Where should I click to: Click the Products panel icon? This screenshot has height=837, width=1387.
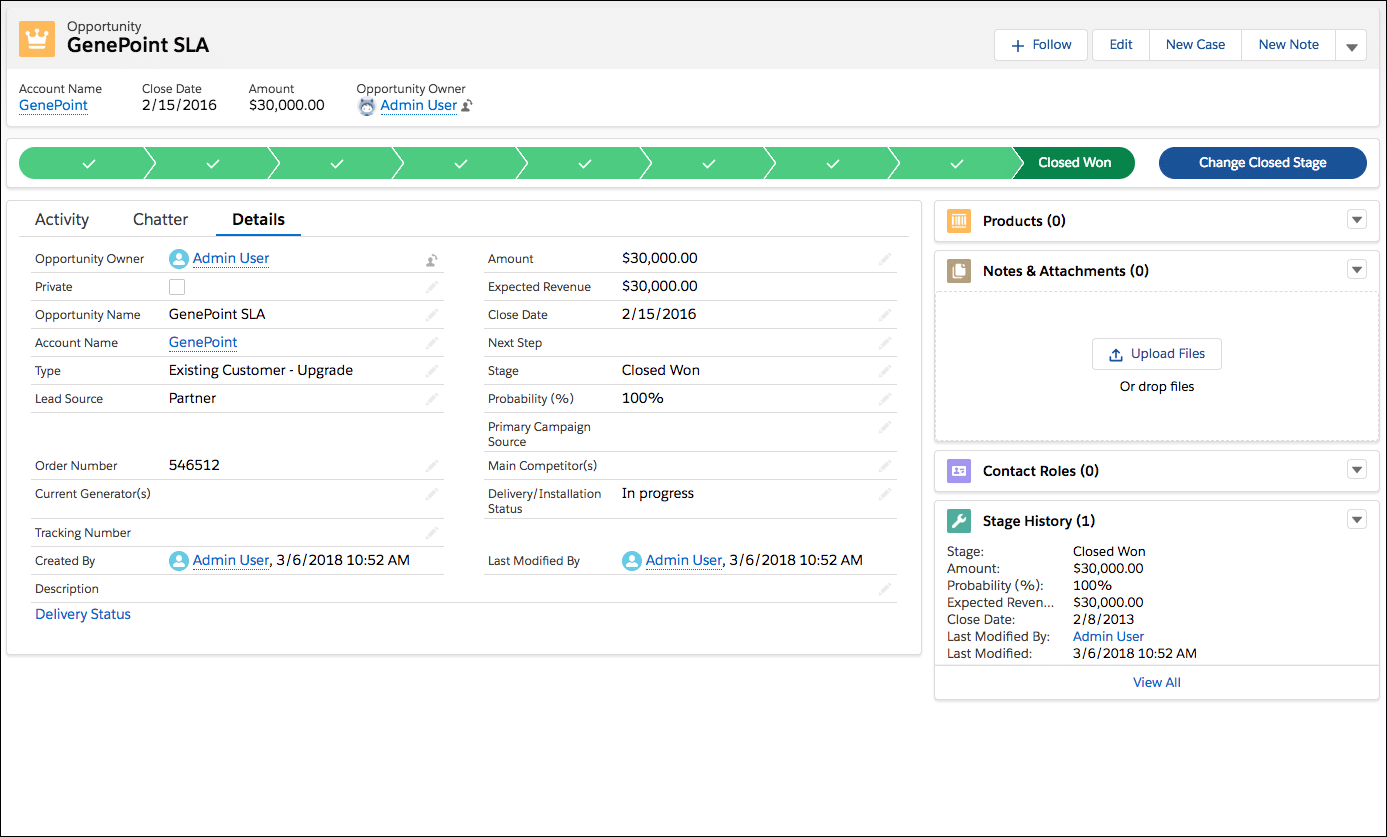point(959,221)
